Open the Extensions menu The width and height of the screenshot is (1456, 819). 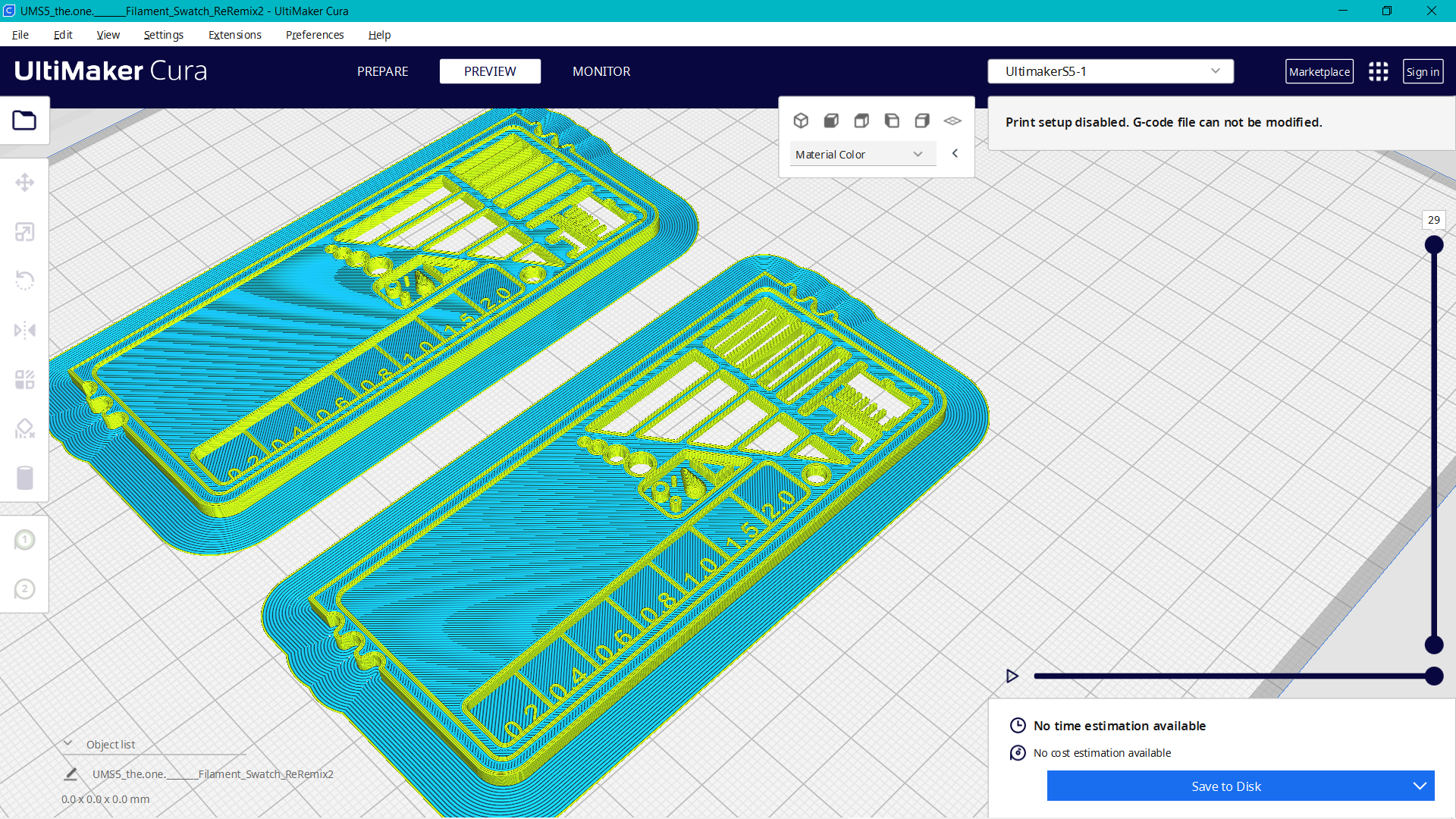234,35
